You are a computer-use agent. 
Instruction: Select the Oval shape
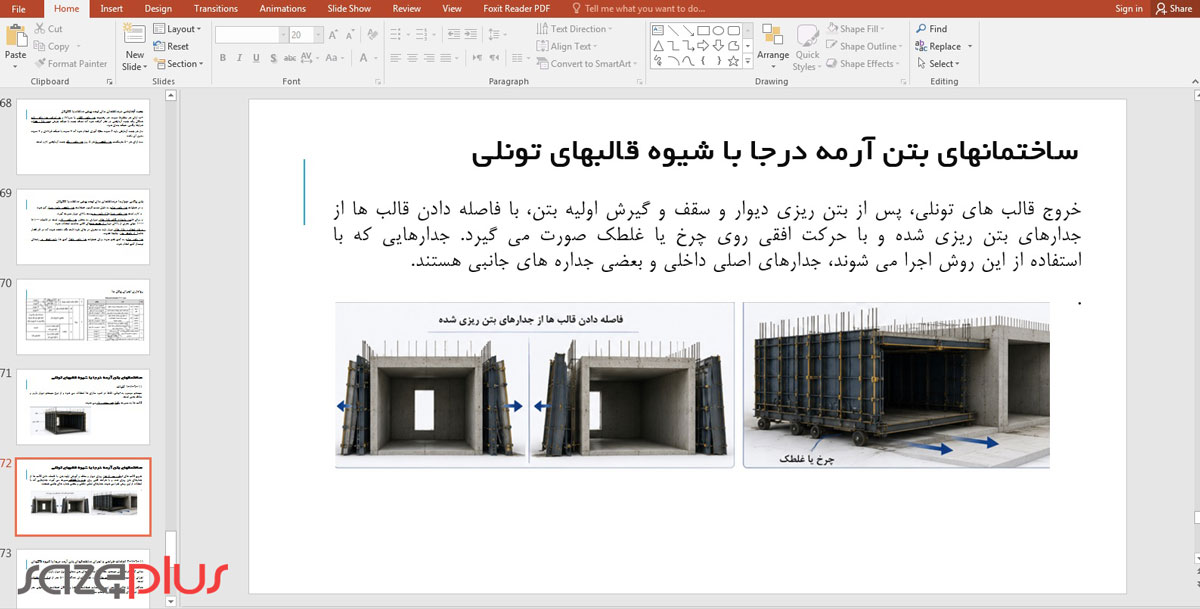718,31
